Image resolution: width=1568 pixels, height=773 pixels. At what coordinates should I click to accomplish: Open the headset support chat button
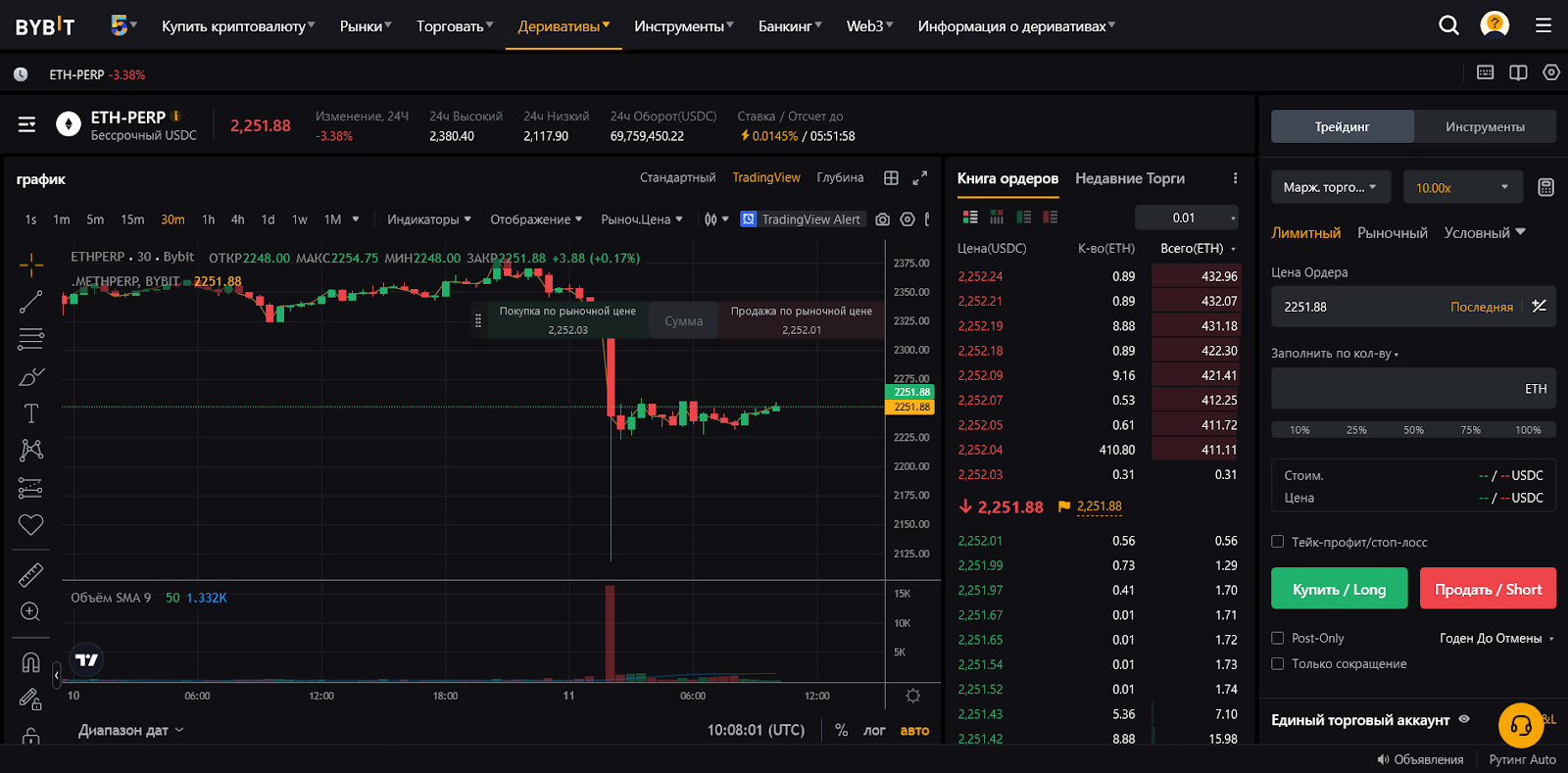point(1521,726)
